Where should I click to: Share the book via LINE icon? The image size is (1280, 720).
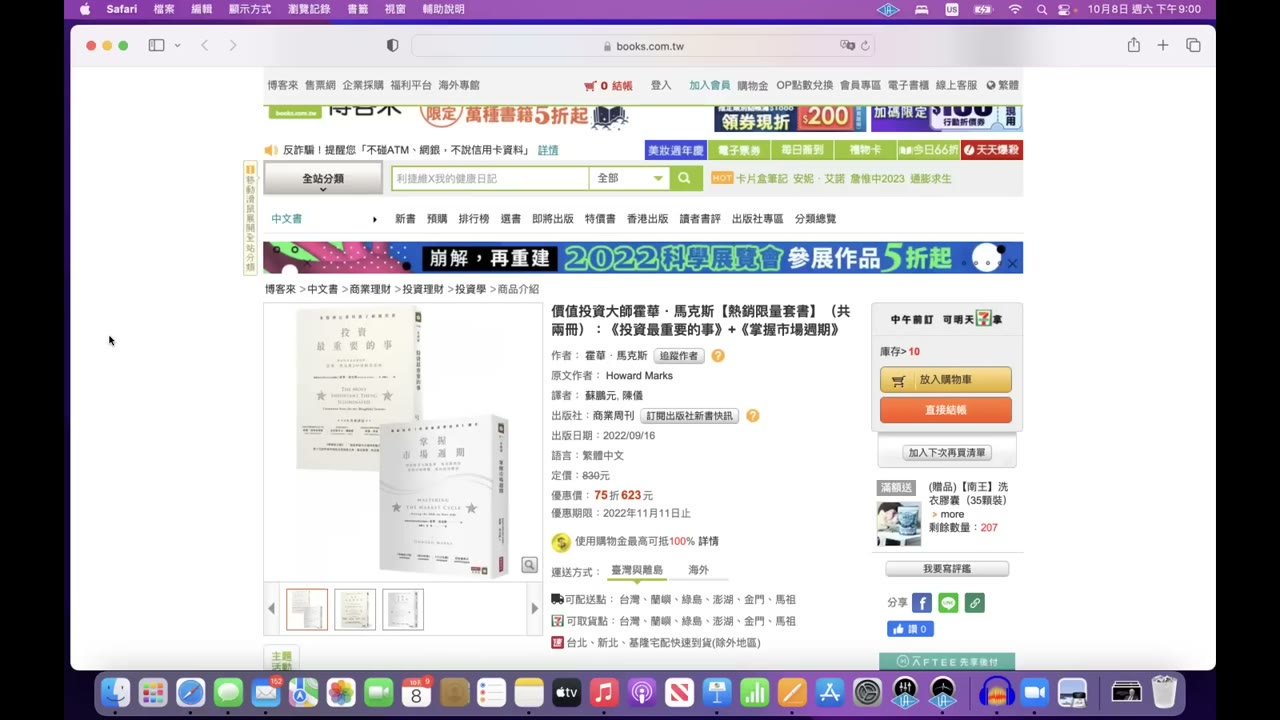pos(948,603)
